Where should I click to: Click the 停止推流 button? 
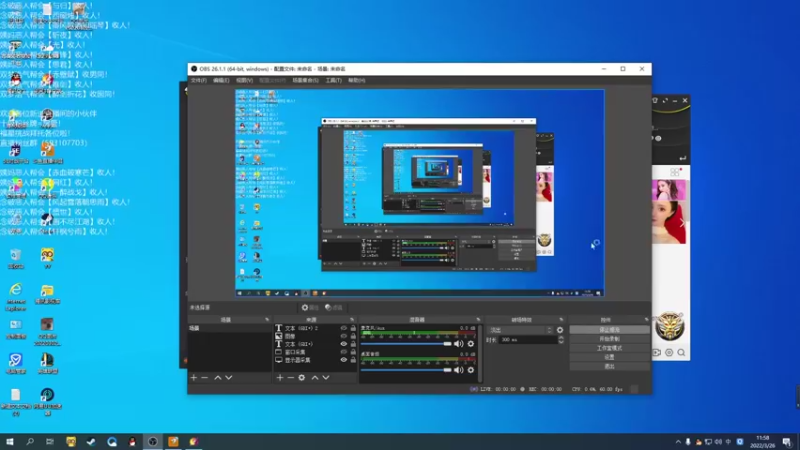pos(609,330)
